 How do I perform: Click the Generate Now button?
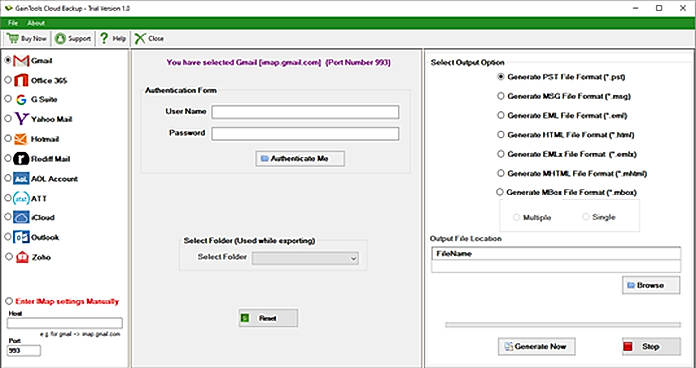537,347
